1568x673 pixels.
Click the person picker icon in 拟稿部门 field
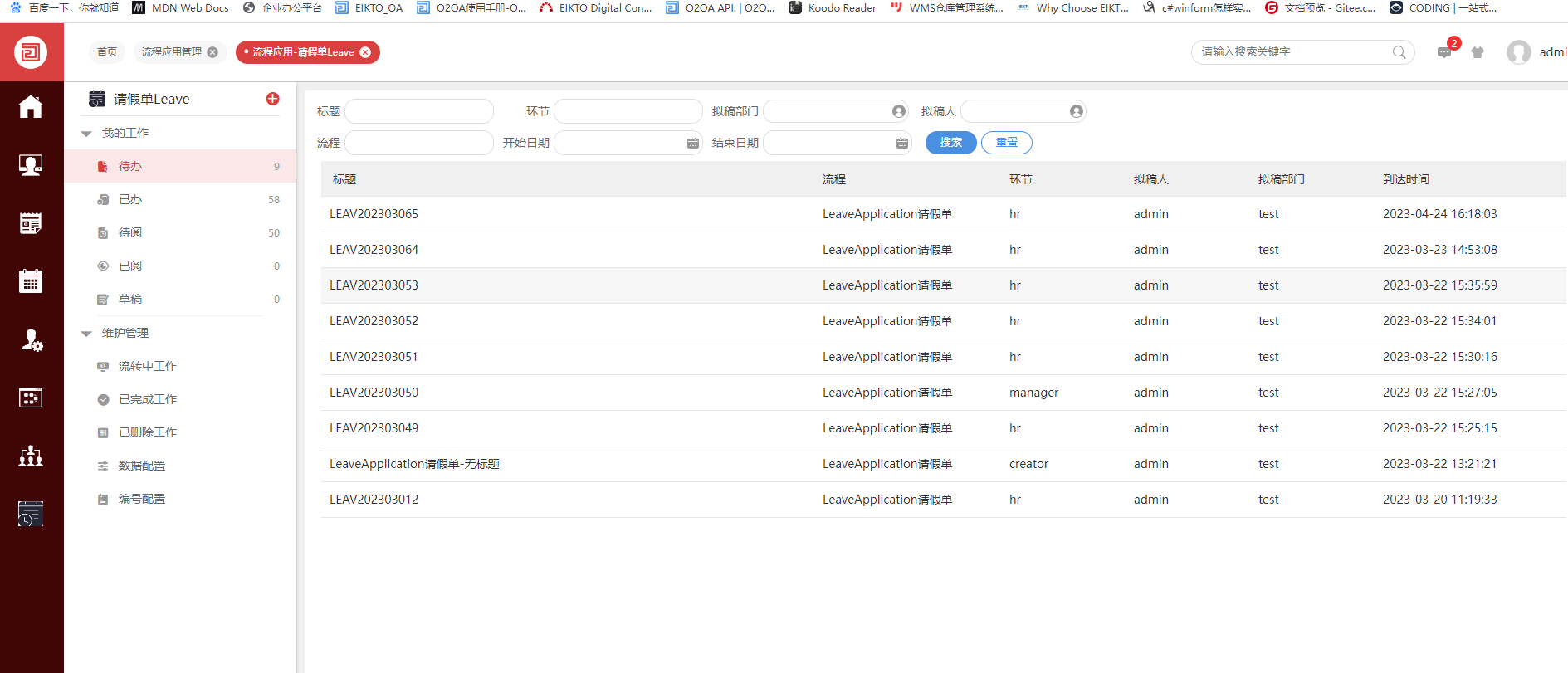pyautogui.click(x=899, y=111)
